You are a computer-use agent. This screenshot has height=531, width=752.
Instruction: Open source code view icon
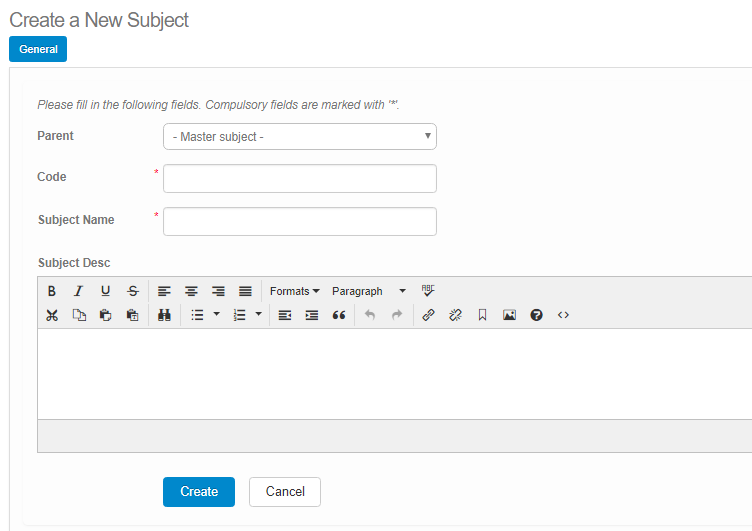point(563,315)
